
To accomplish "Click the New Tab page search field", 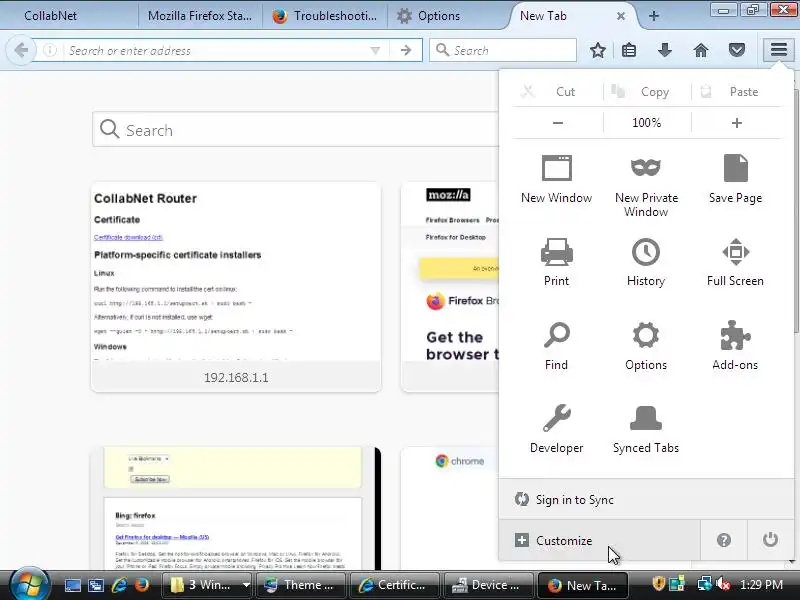I will click(x=296, y=130).
